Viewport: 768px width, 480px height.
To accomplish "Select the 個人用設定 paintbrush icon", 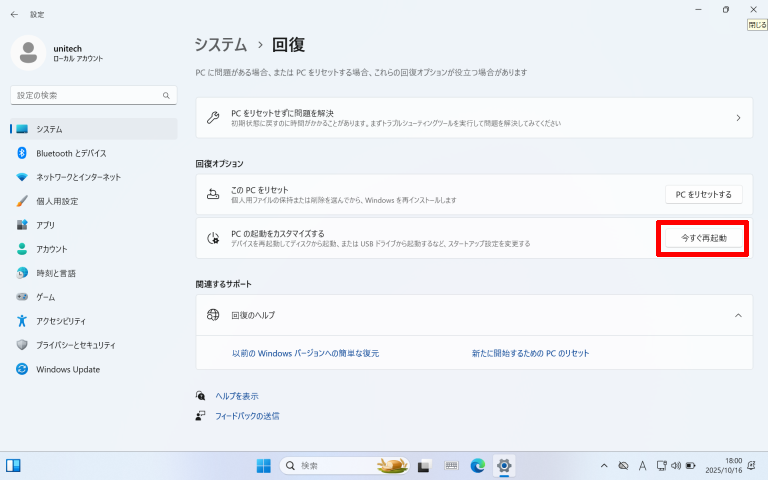I will pyautogui.click(x=22, y=201).
